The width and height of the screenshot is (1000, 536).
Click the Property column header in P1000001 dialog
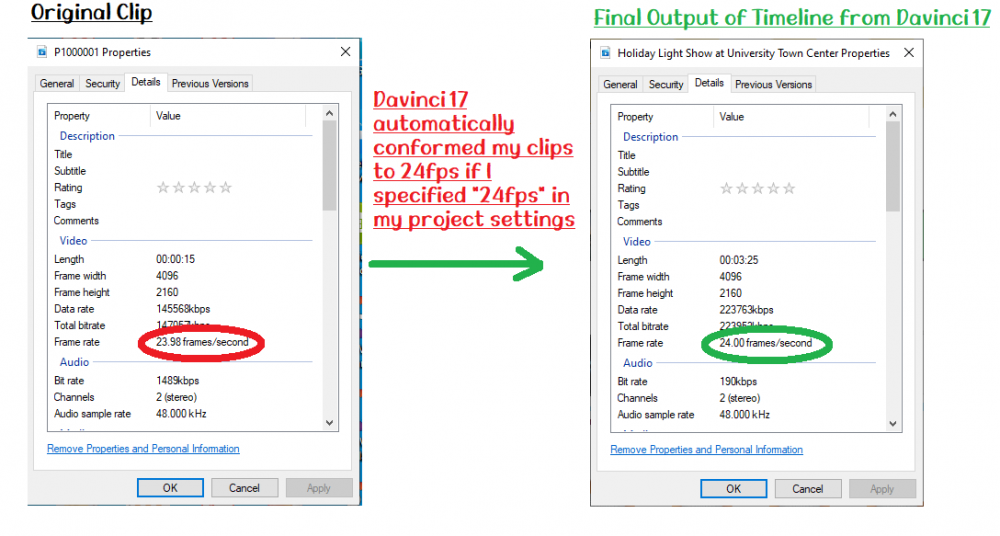[x=72, y=116]
